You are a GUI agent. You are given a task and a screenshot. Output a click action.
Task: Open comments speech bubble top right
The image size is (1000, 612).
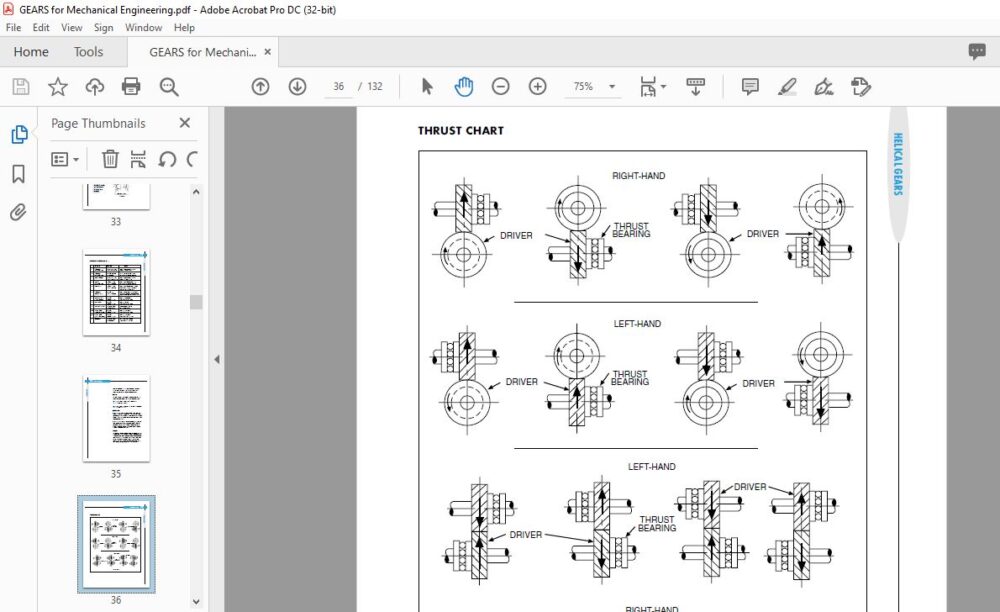pos(976,52)
